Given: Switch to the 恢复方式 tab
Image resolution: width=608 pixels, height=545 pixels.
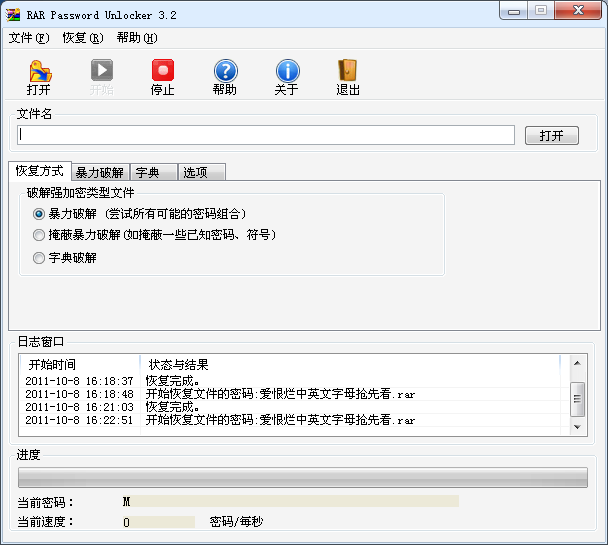Looking at the screenshot, I should 40,171.
